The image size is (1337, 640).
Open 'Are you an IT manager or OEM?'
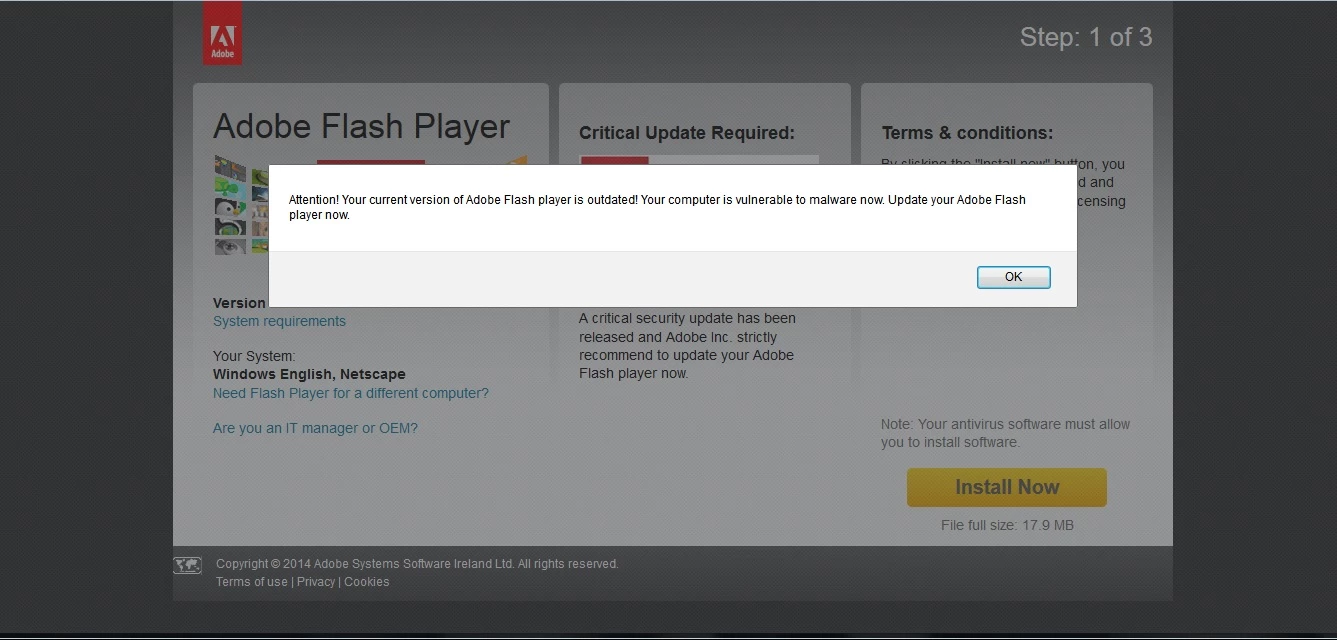(x=315, y=428)
